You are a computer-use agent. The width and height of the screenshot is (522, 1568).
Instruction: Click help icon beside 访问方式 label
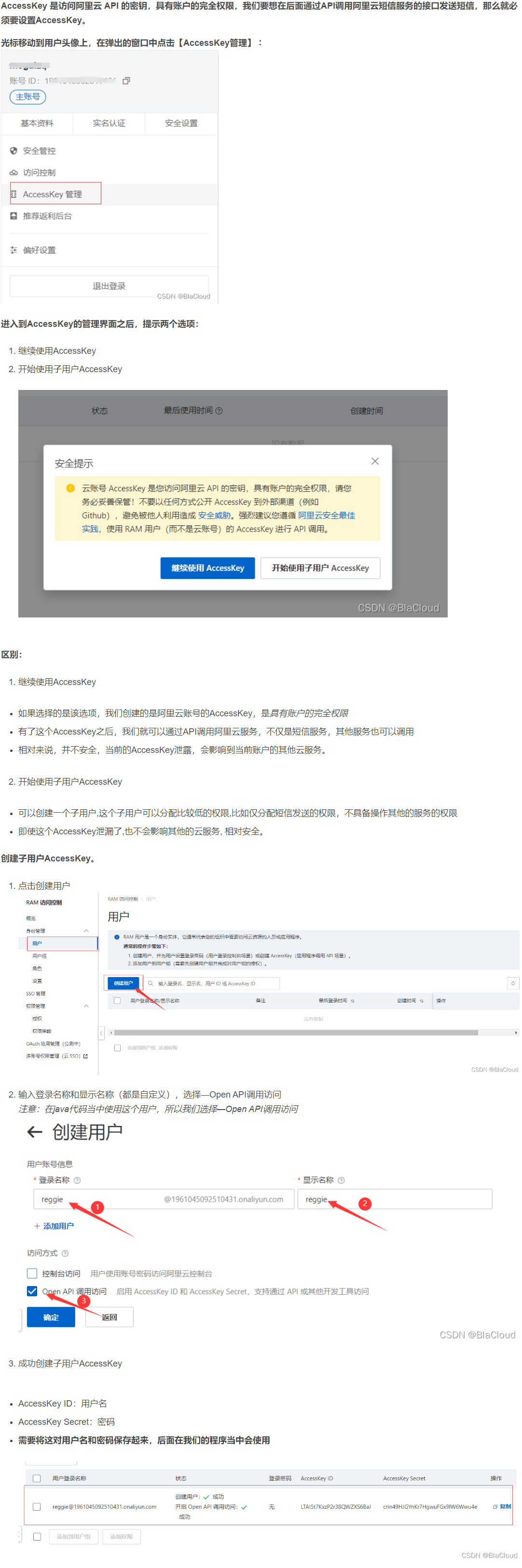click(65, 1253)
